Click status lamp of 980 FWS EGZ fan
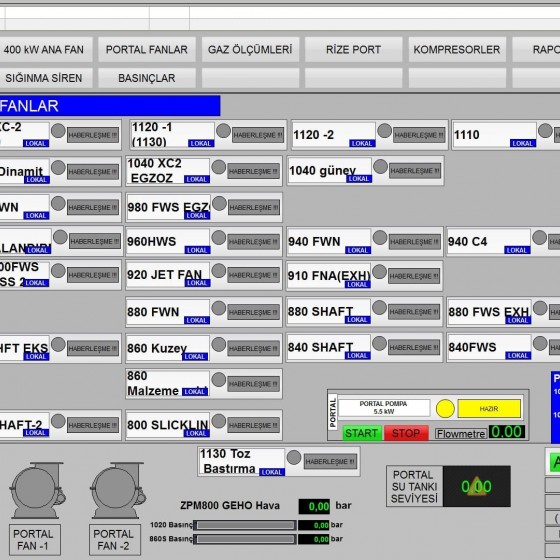Viewport: 560px width, 560px height. point(219,203)
